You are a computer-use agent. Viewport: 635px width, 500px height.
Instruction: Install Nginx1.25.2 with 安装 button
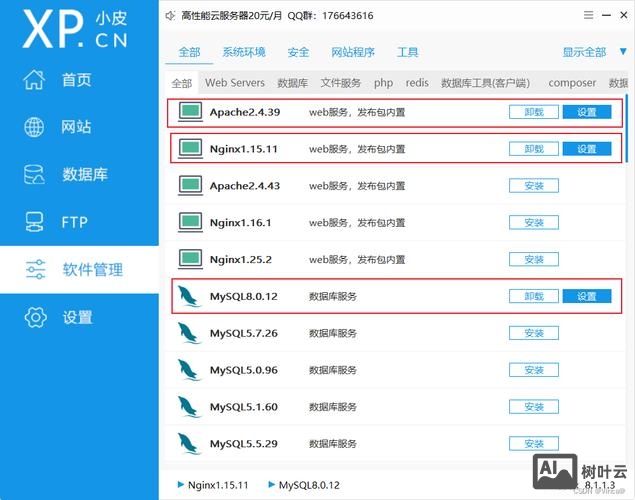[x=534, y=260]
